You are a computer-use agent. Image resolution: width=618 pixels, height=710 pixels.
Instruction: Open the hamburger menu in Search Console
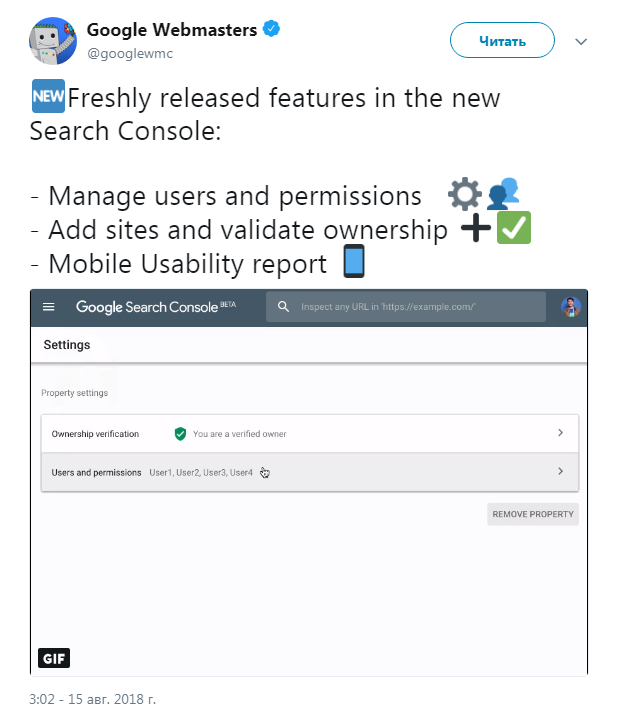[49, 307]
